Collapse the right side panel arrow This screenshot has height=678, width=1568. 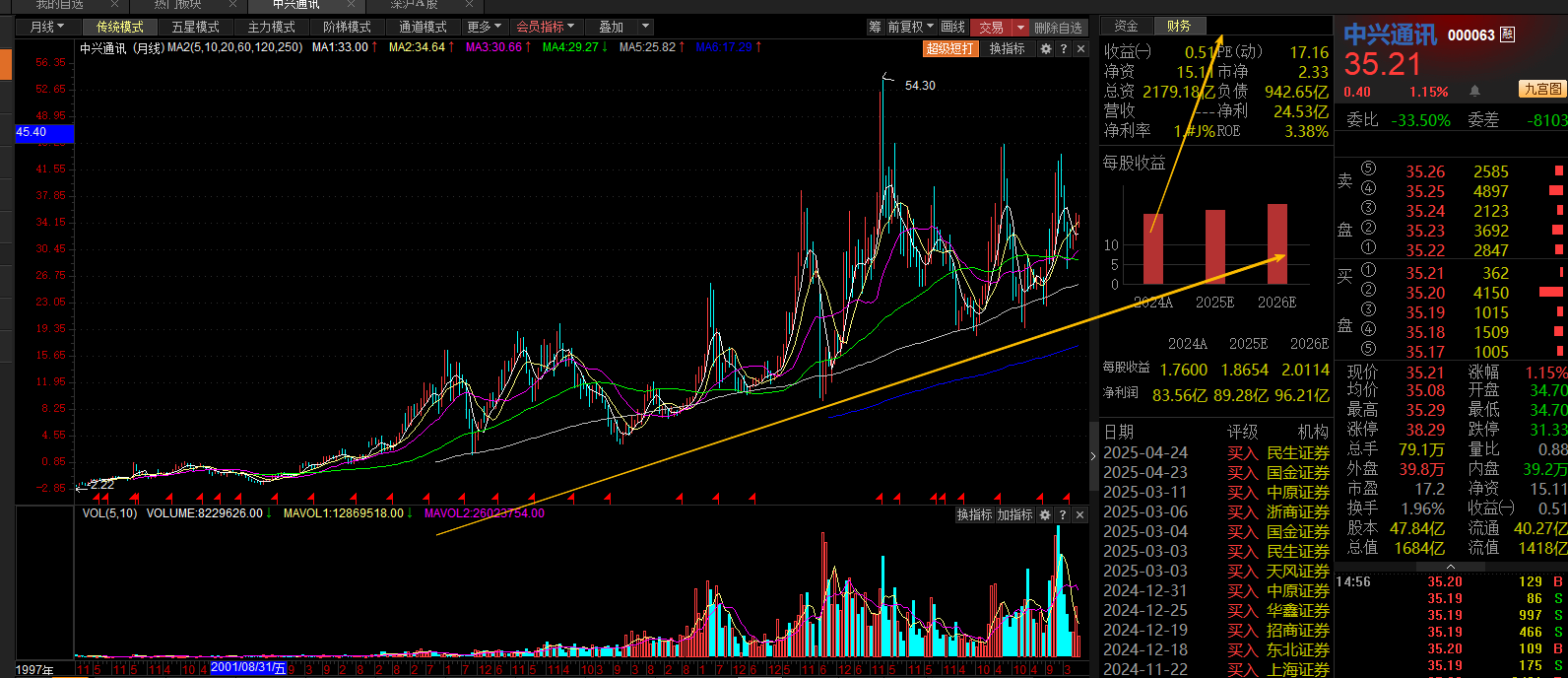[1093, 455]
